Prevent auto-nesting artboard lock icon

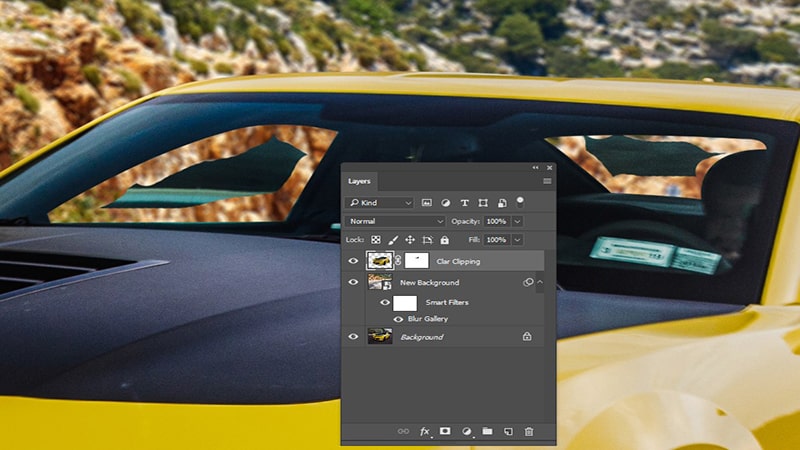(428, 240)
